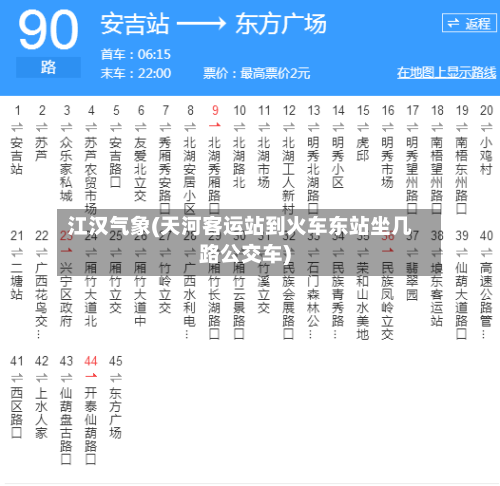The image size is (500, 486).
Task: Click the first bus time 首车：06:15
Action: pos(136,54)
